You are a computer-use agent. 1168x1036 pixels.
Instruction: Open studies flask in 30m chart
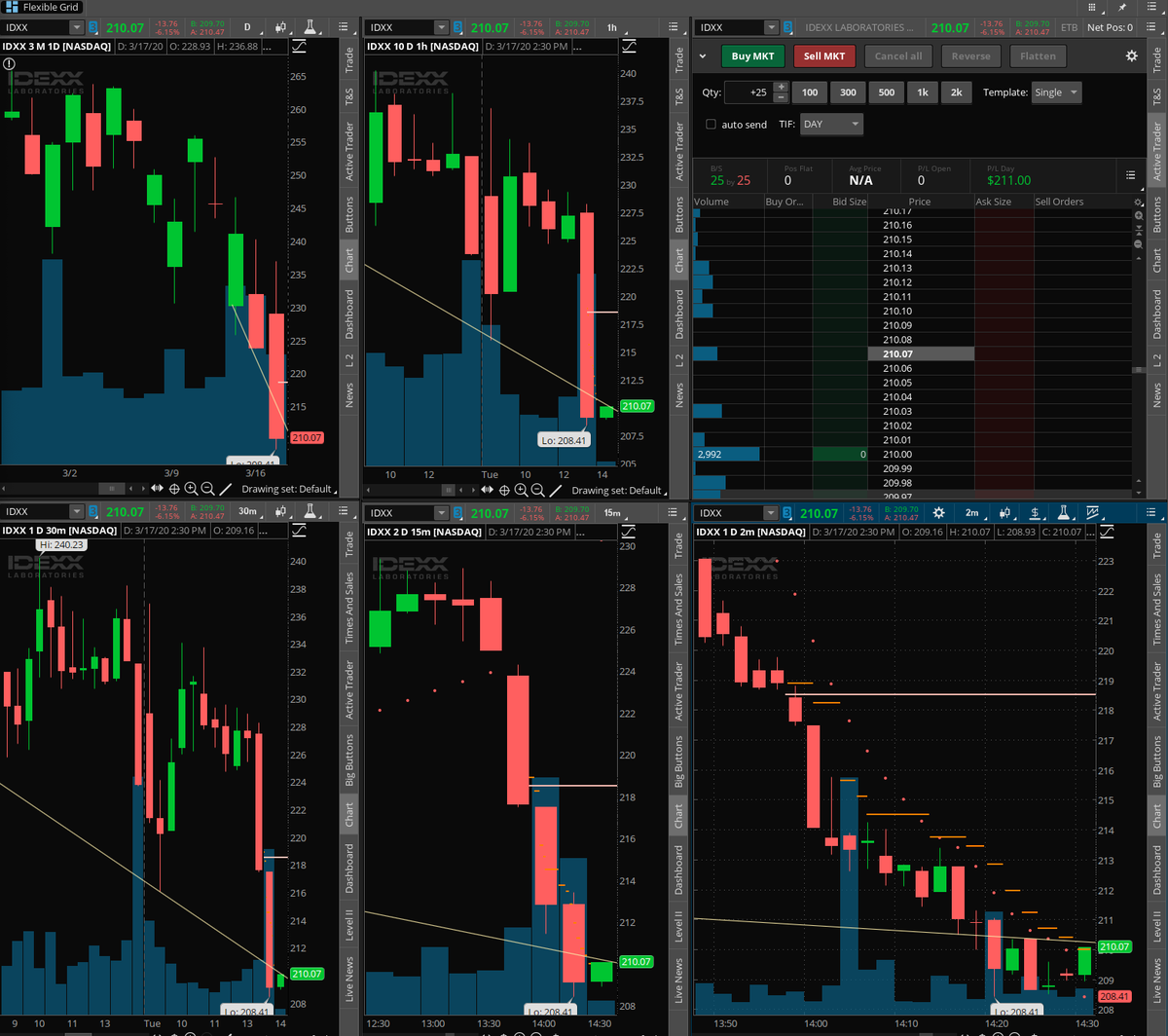point(310,512)
